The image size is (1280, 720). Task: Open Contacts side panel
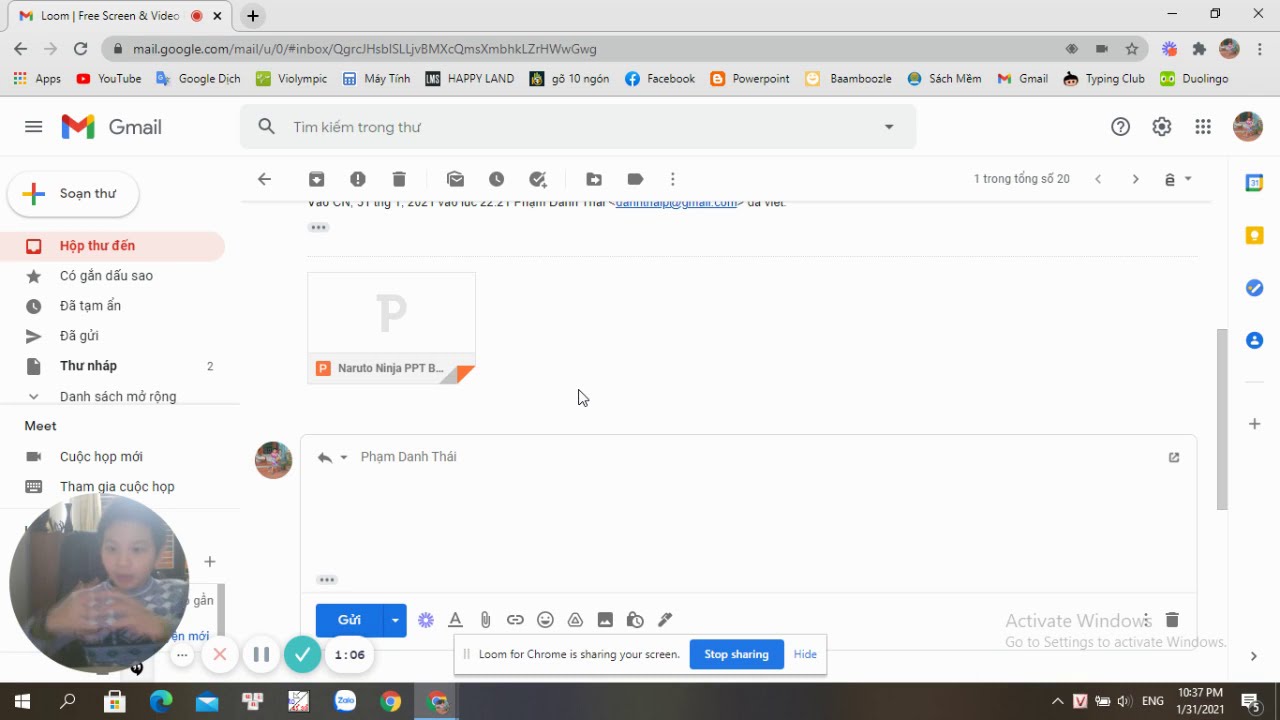coord(1254,341)
